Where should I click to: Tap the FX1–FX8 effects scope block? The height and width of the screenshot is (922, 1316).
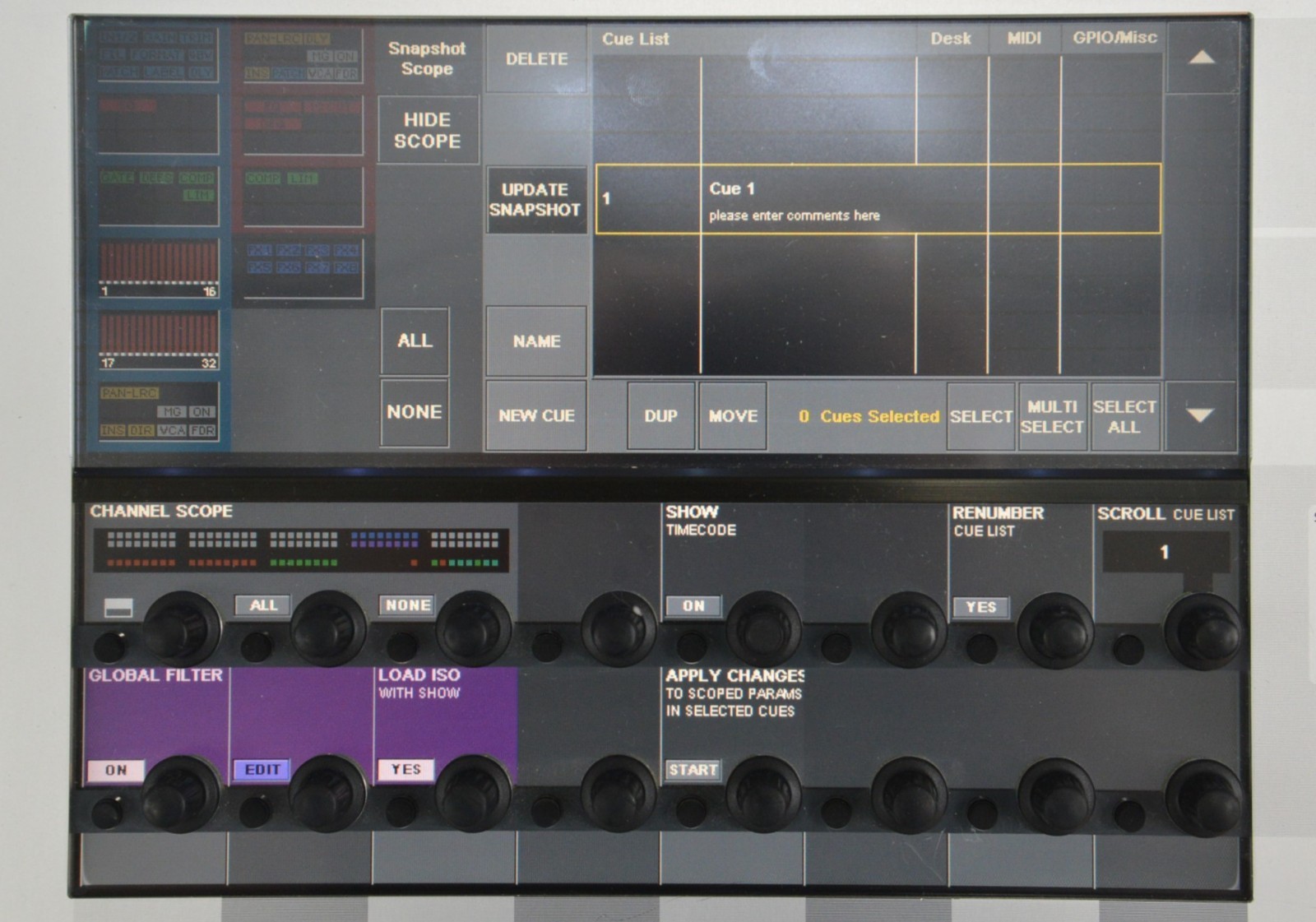(303, 267)
